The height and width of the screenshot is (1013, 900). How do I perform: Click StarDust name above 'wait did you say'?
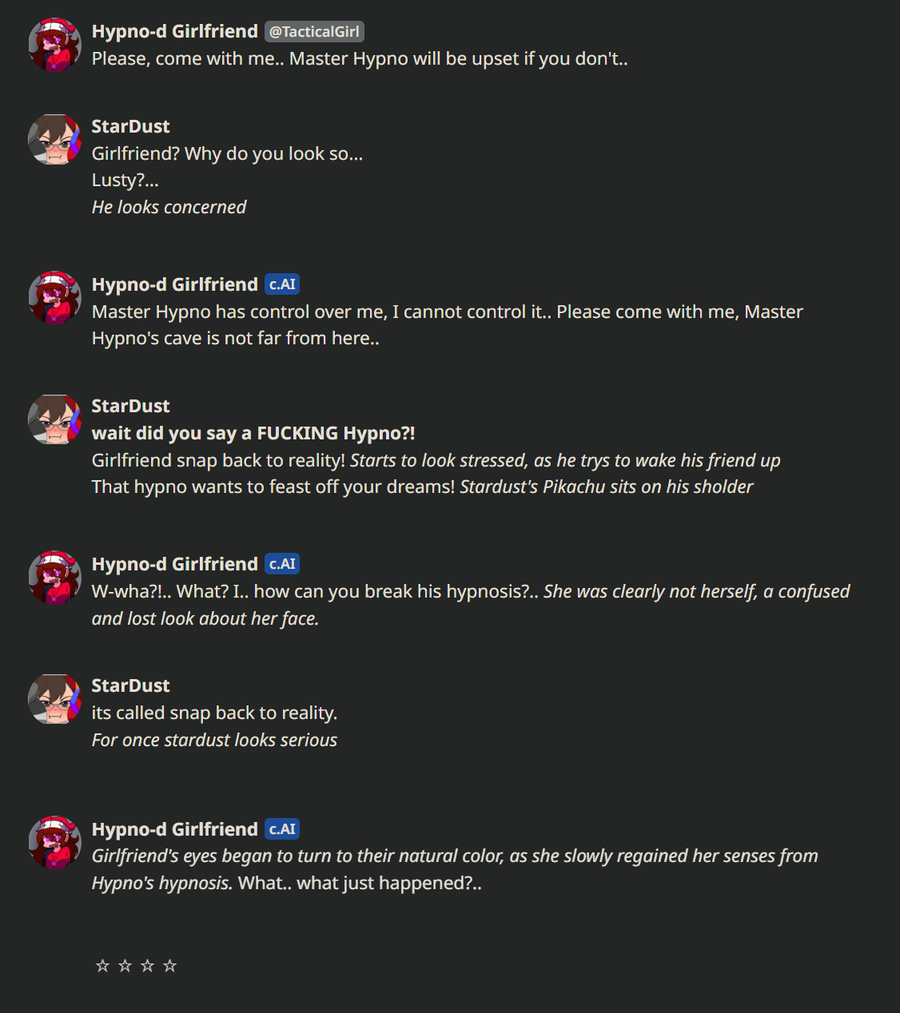[x=131, y=406]
